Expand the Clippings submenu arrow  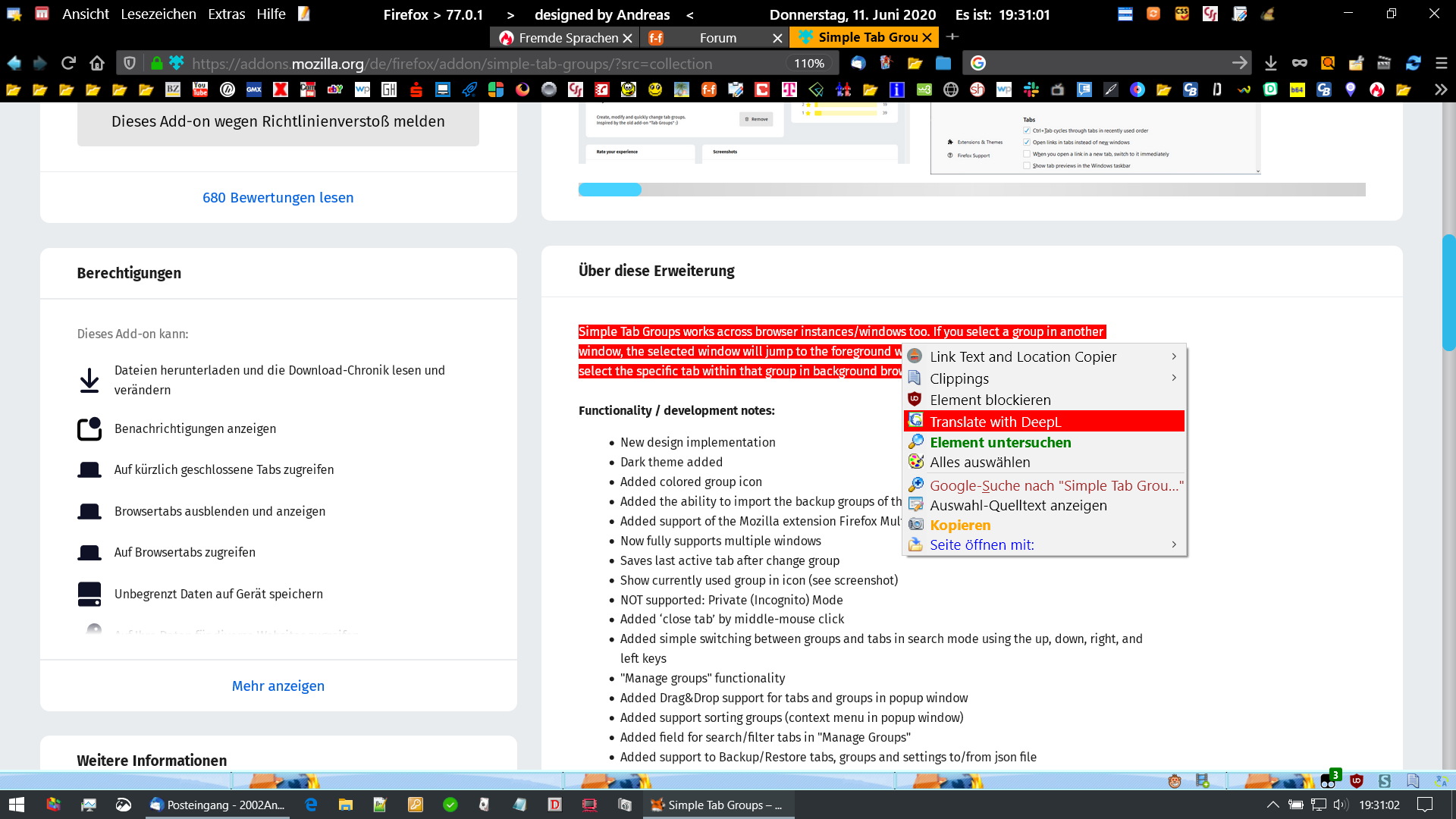tap(1174, 378)
